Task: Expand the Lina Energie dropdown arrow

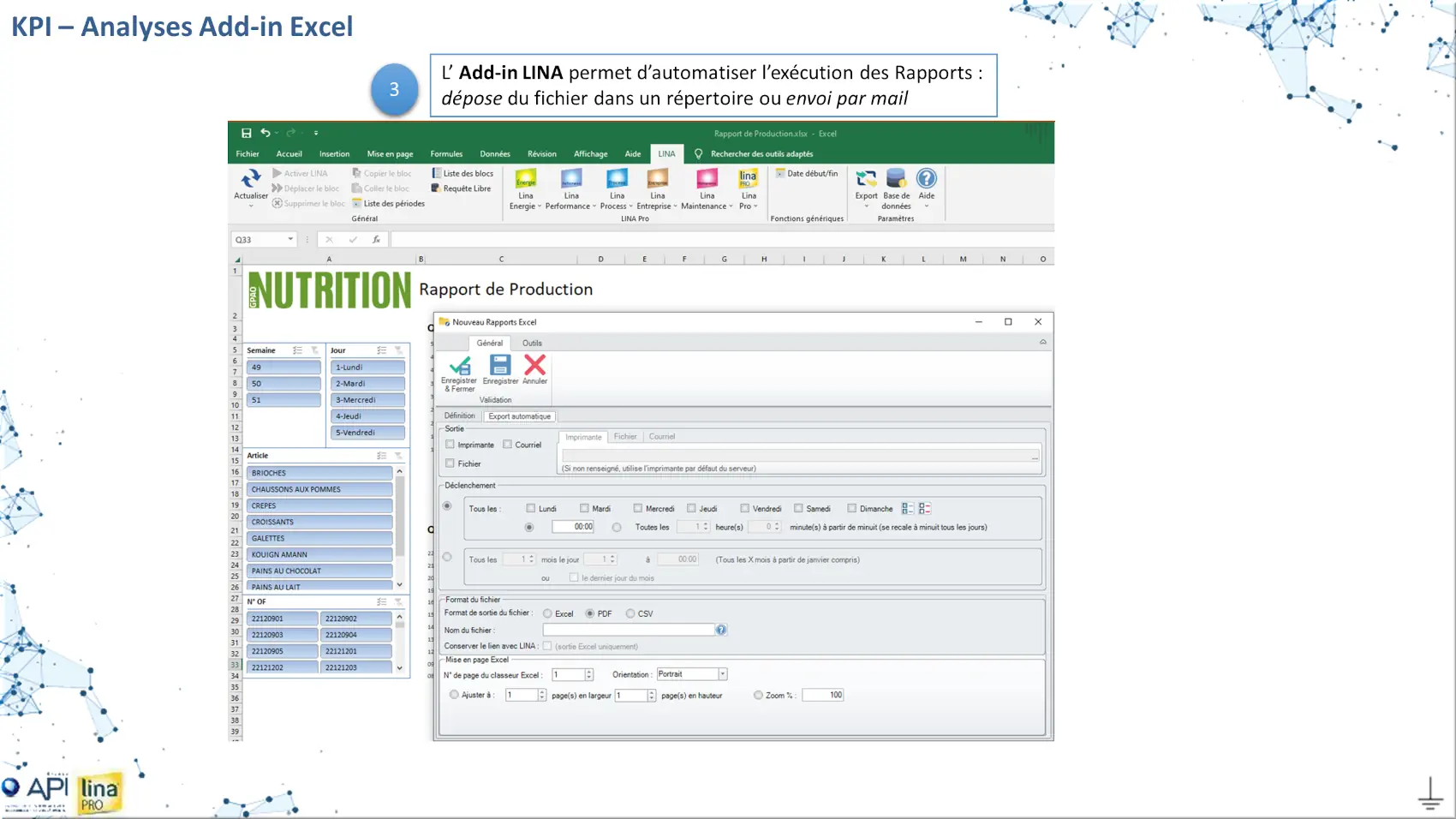Action: pos(540,206)
